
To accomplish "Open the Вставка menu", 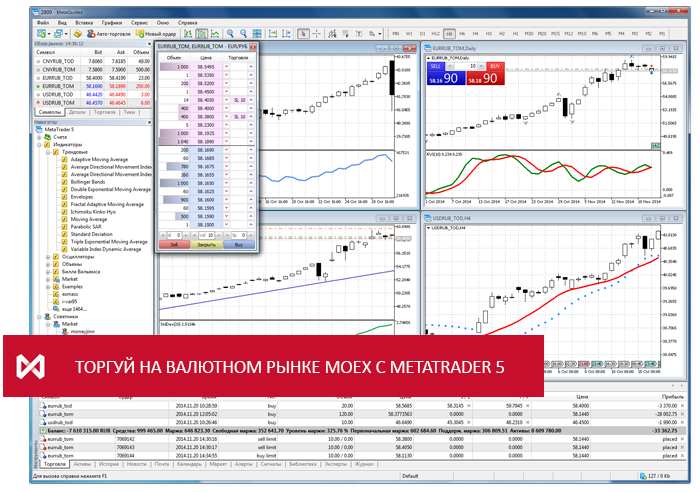I will (x=84, y=22).
